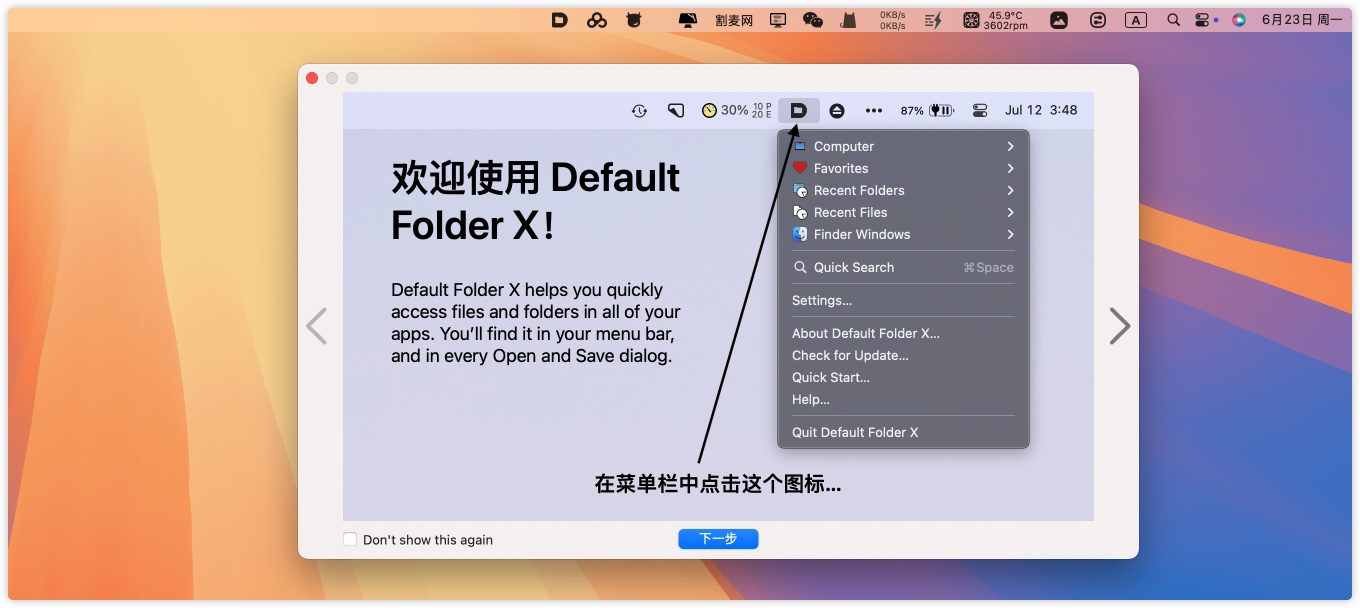Click the display monitor icon before 割麦网
The width and height of the screenshot is (1360, 608).
[x=687, y=20]
